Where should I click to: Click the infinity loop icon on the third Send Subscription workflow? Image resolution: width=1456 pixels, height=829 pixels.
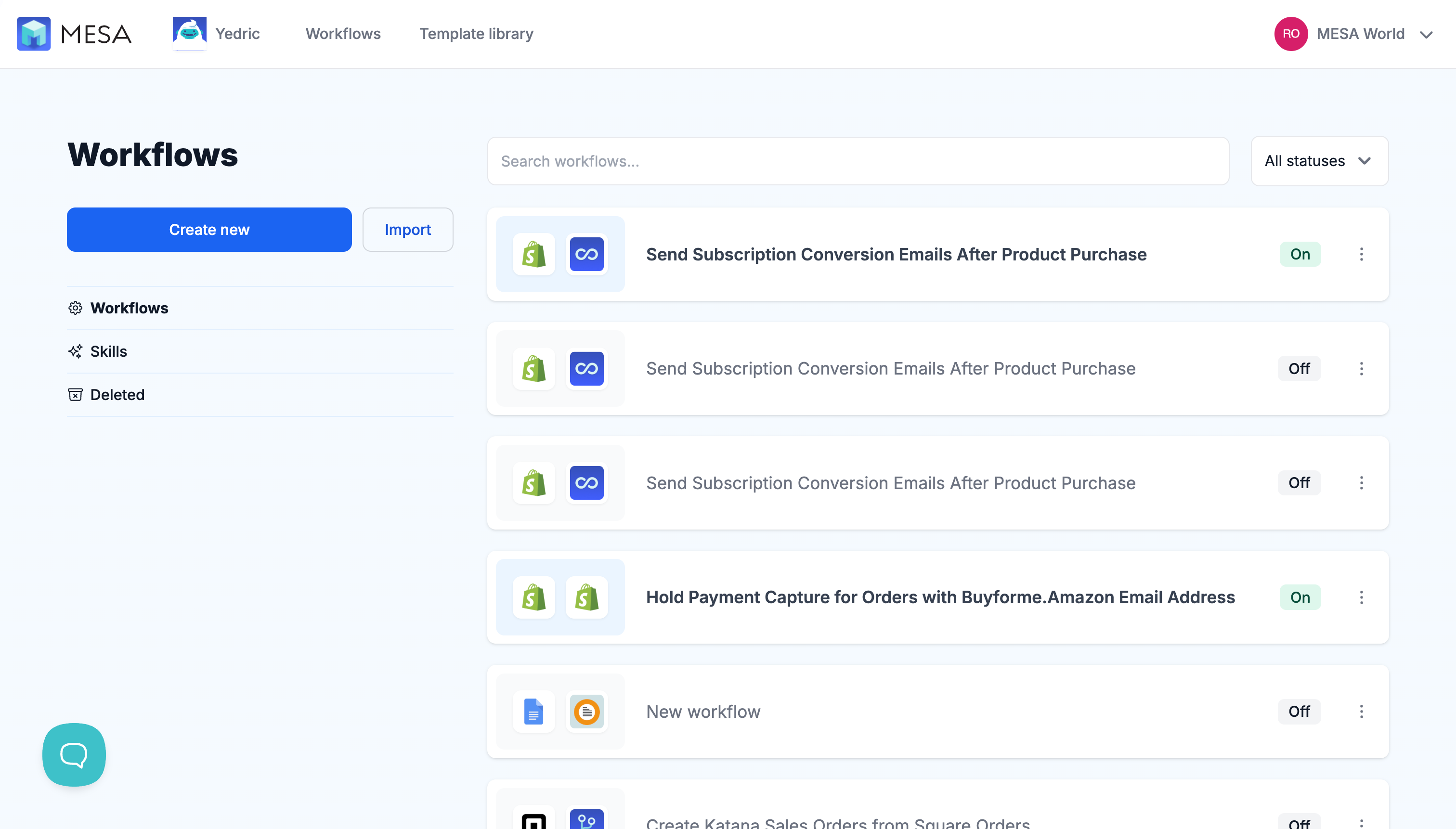point(586,483)
